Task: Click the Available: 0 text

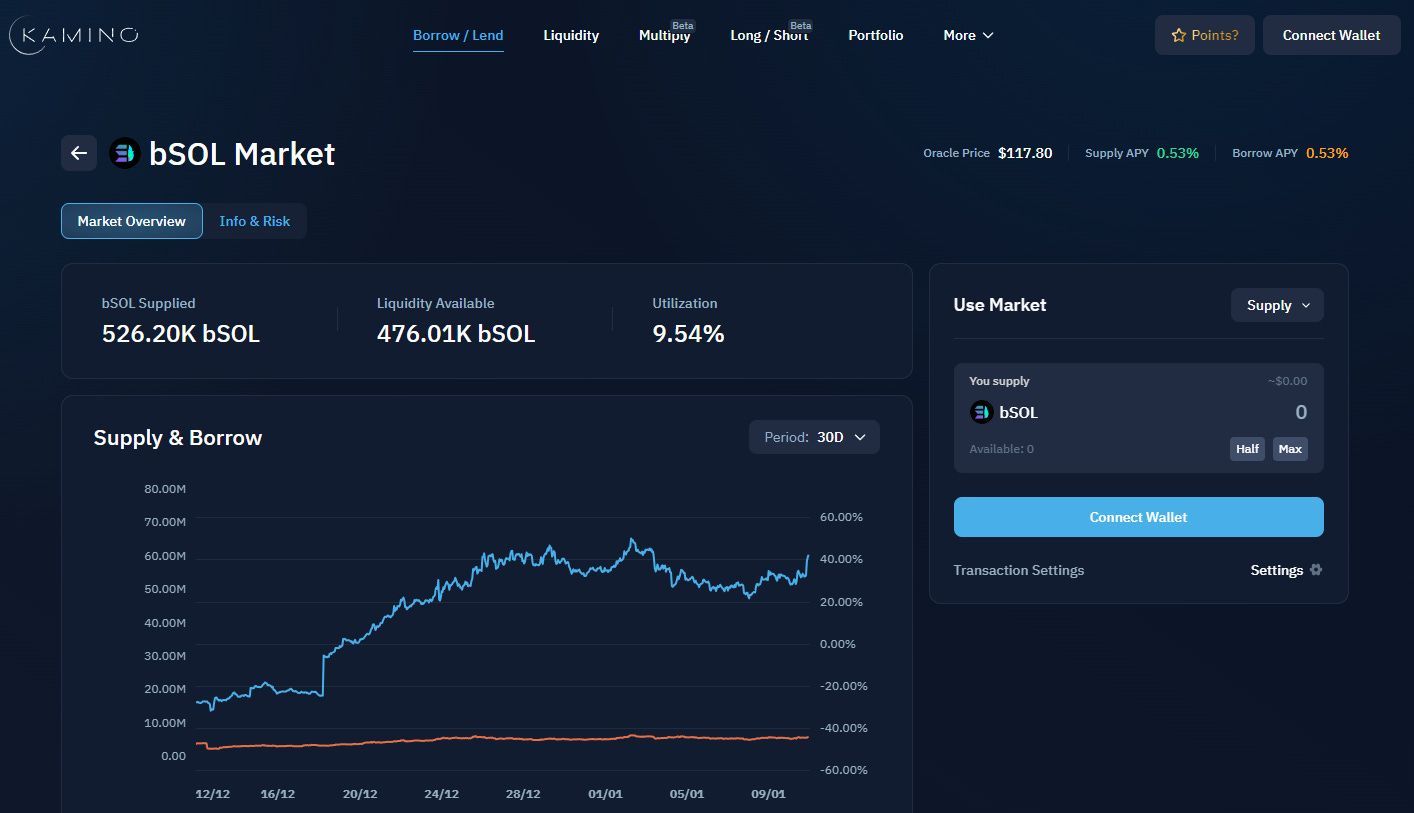Action: click(1002, 449)
